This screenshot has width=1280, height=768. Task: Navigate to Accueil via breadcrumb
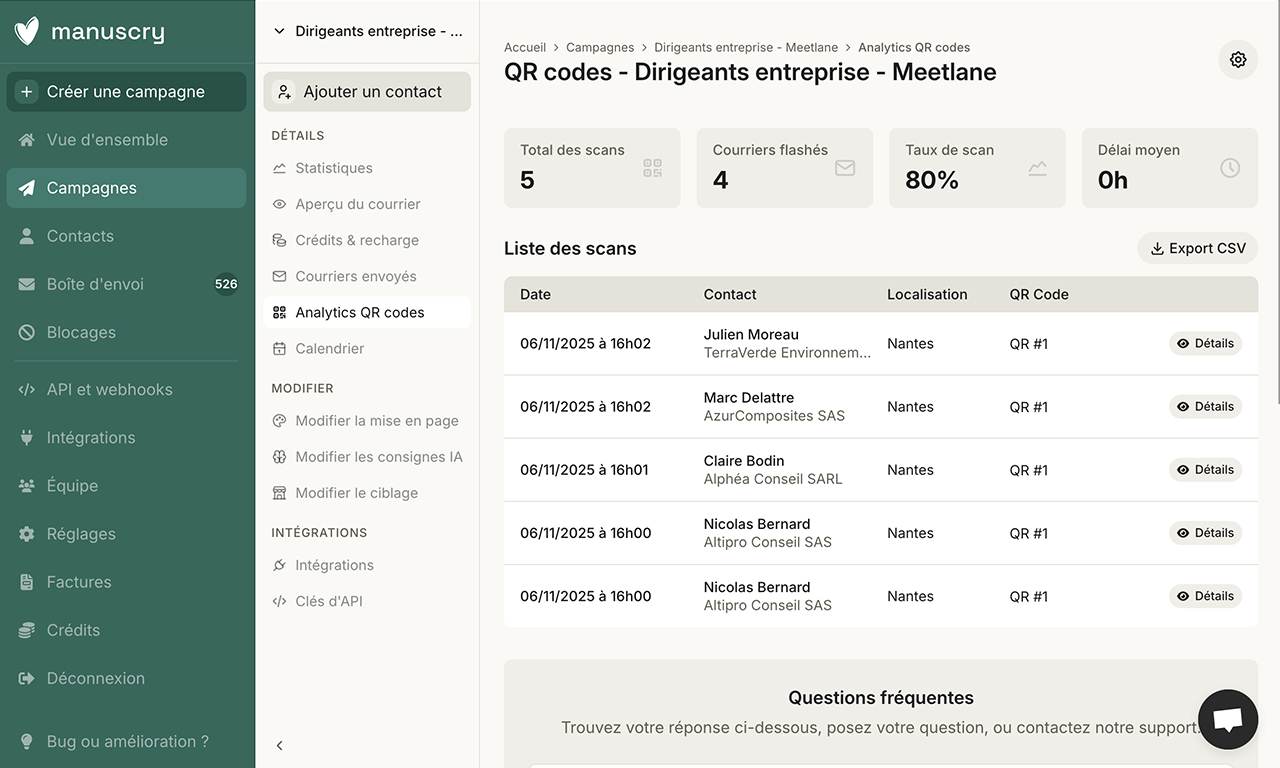pos(524,46)
